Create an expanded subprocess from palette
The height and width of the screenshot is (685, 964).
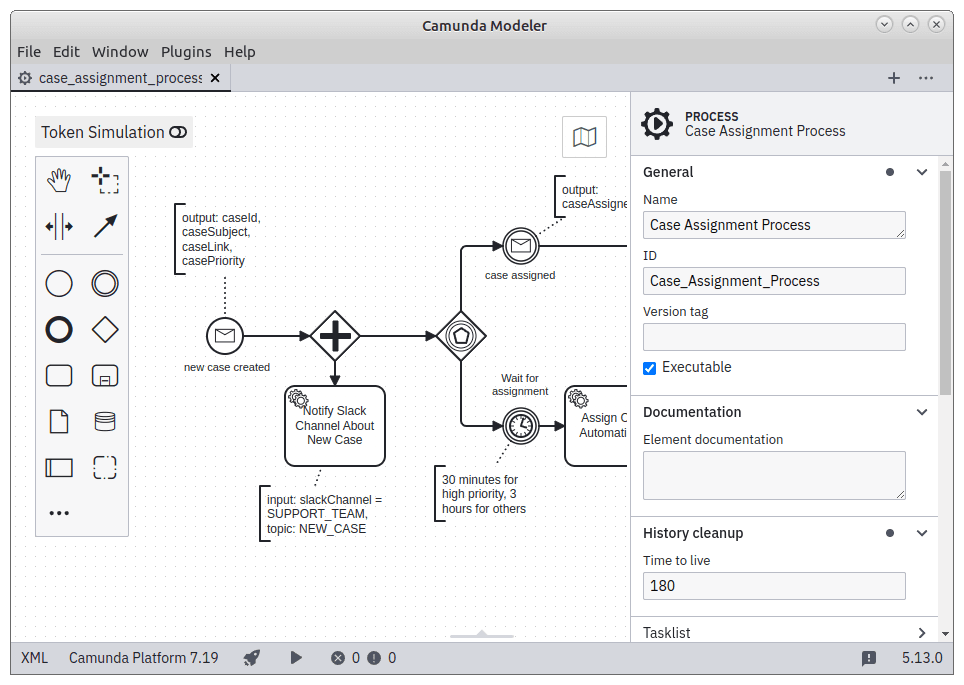[105, 376]
